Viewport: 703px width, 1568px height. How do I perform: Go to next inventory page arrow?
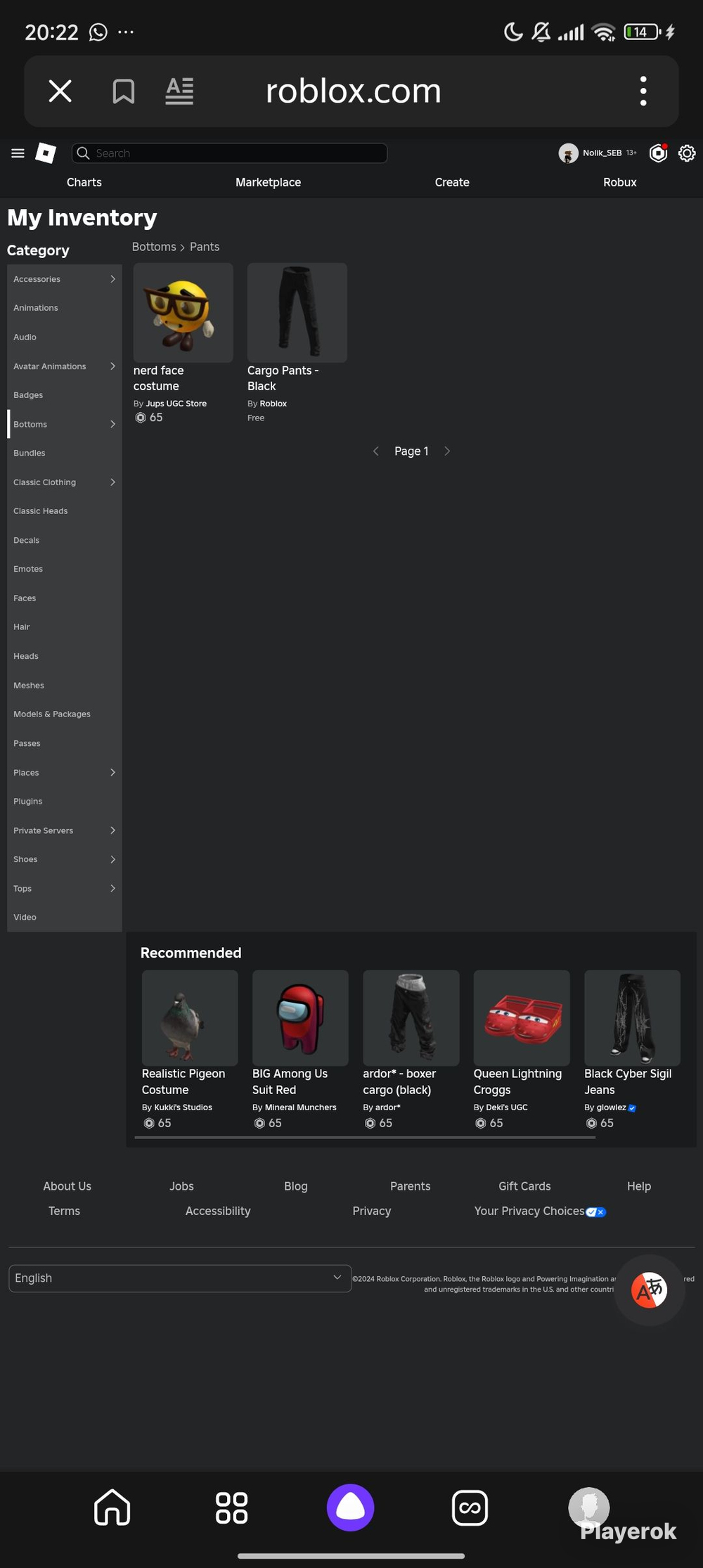coord(447,451)
